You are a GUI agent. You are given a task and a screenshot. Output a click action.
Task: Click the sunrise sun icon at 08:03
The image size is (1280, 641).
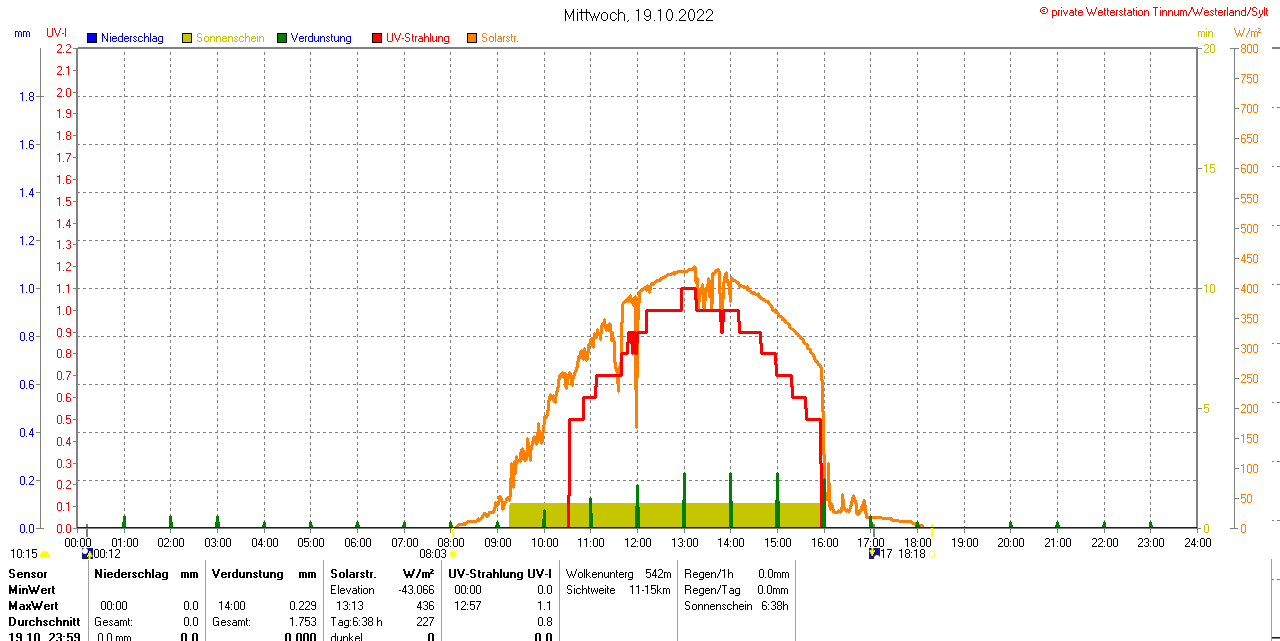tap(453, 553)
